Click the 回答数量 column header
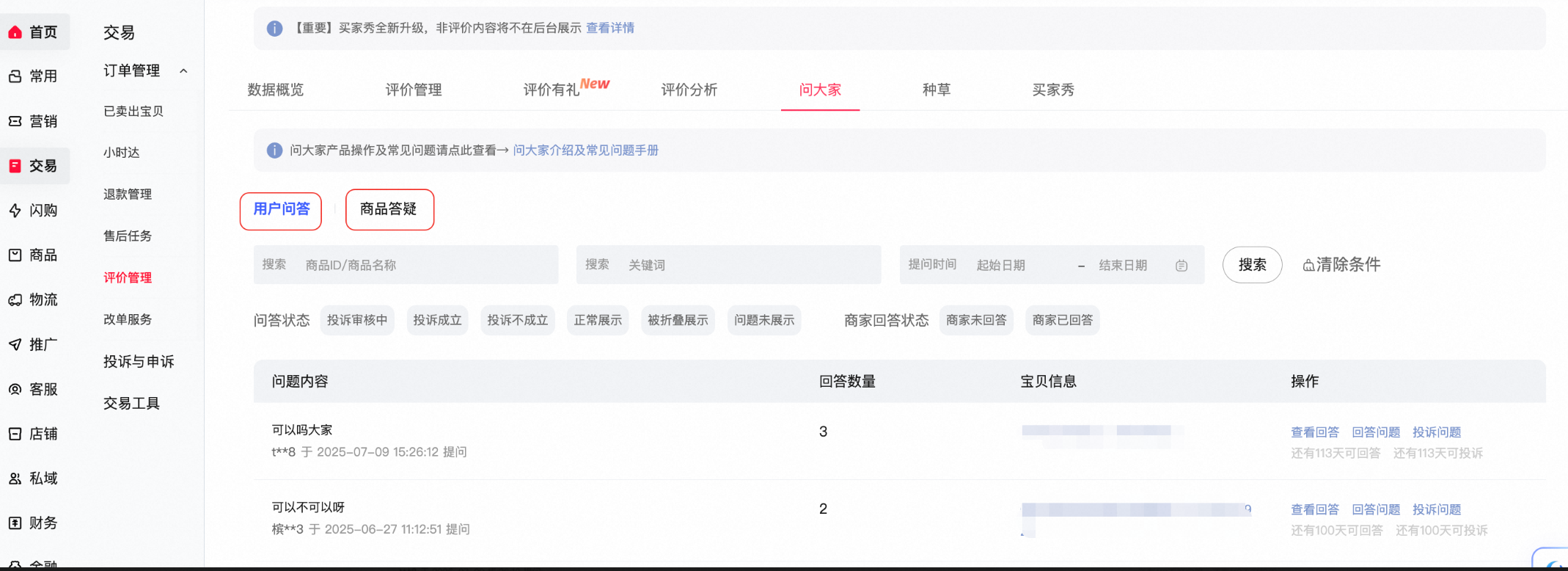Screen dimensions: 1568x571 pos(847,382)
